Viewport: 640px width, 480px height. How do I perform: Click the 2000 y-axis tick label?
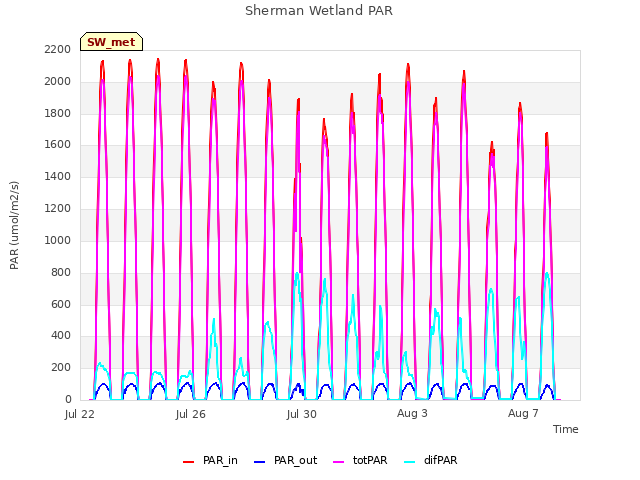click(58, 81)
